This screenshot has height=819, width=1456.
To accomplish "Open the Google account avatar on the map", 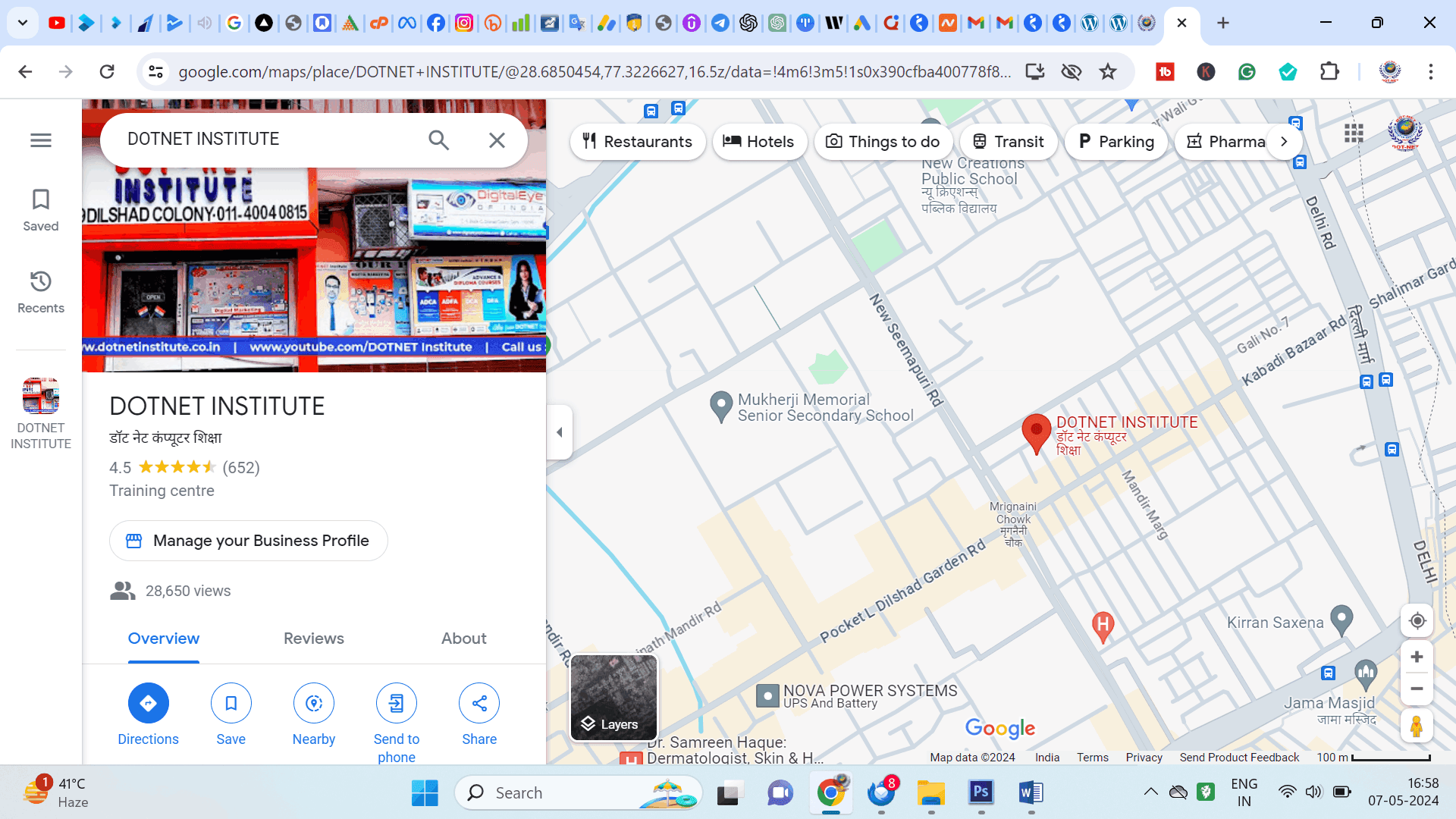I will (x=1405, y=133).
